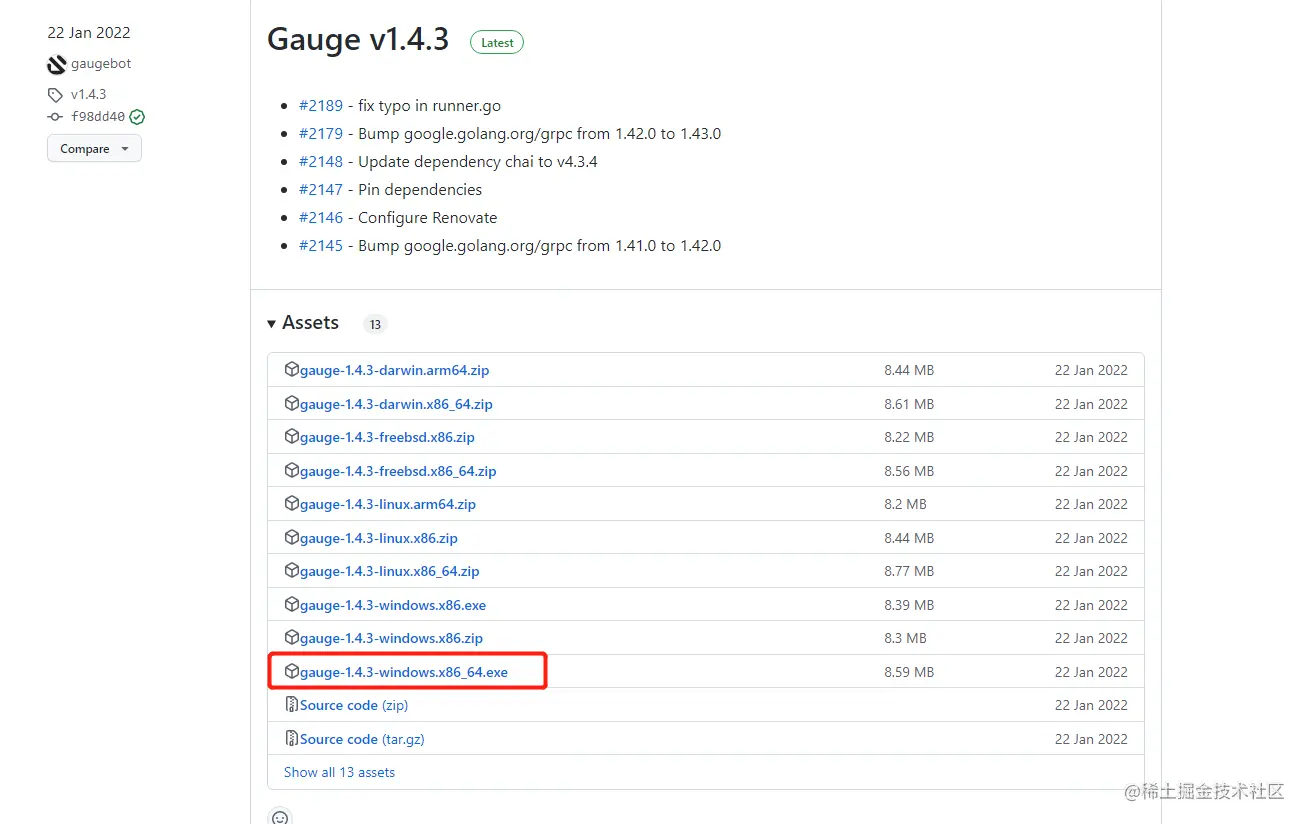Click package icon for windows.x86_64.exe
This screenshot has height=824, width=1307.
point(292,671)
